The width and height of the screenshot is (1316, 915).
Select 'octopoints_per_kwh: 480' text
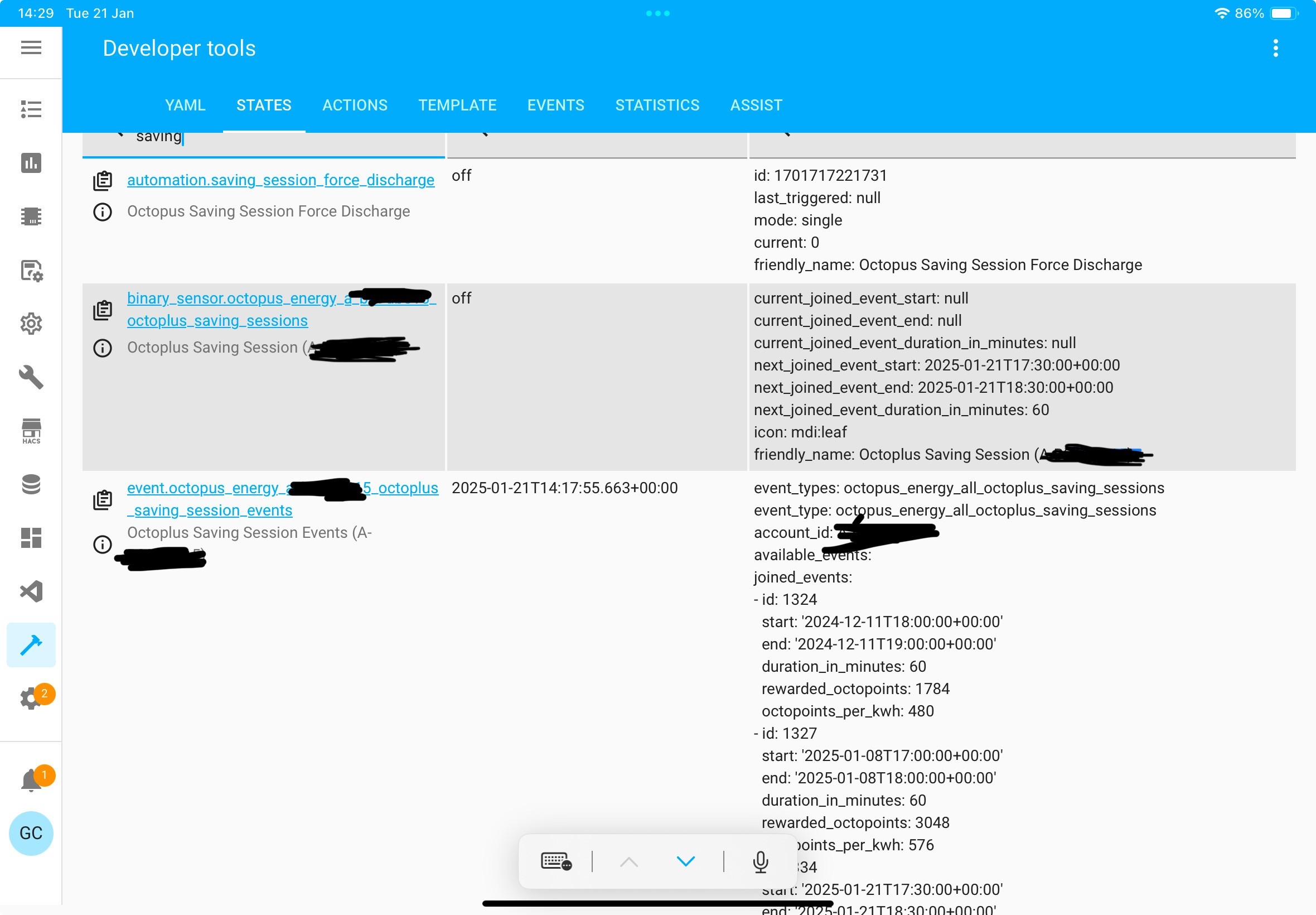click(848, 711)
